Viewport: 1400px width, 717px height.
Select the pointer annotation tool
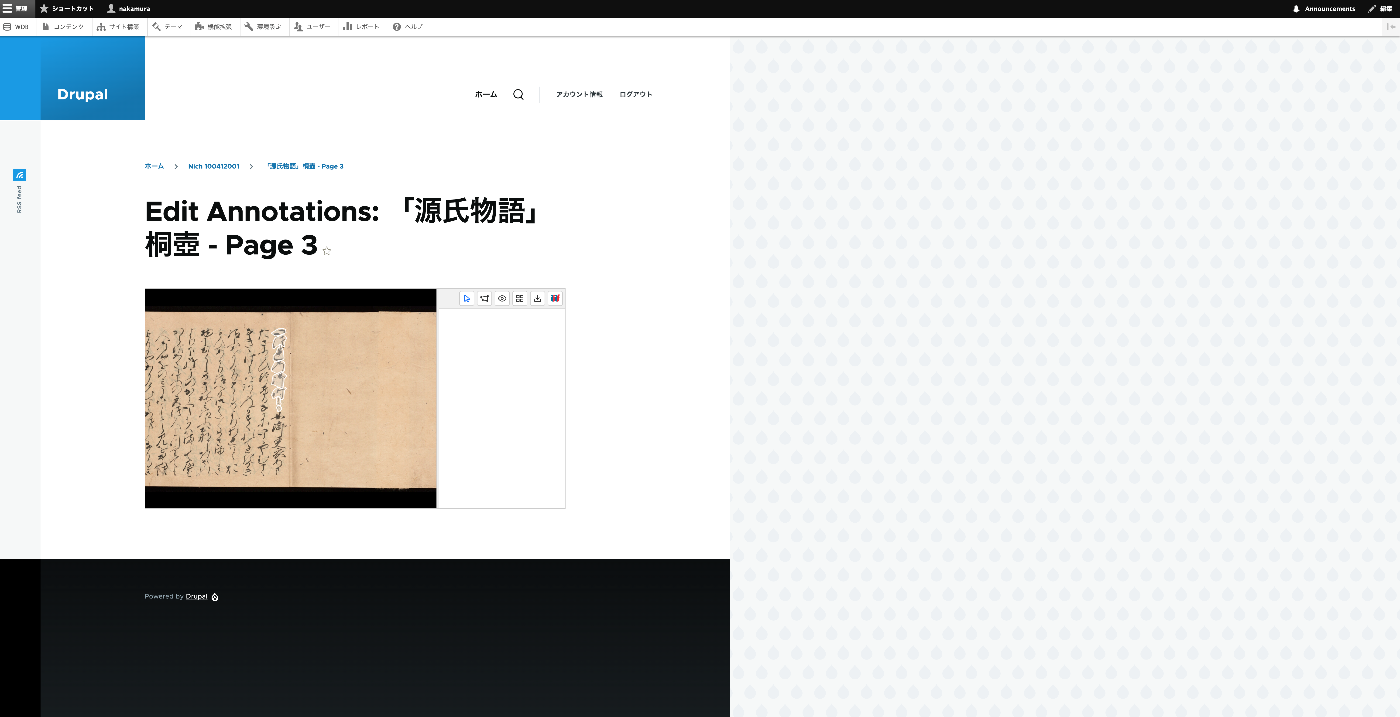click(467, 298)
